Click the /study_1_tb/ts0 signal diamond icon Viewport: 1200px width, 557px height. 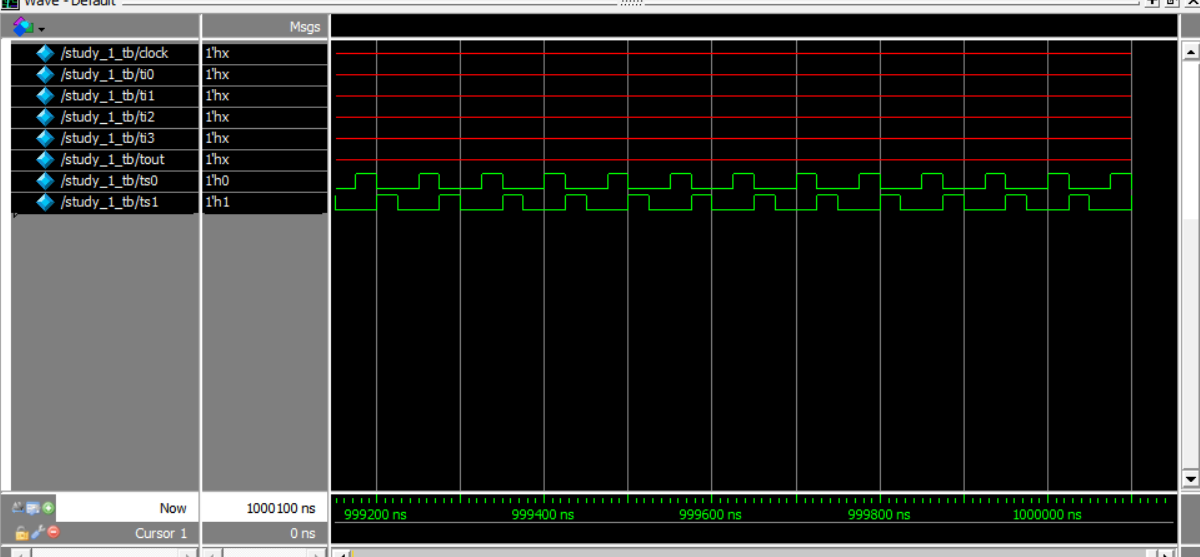[44, 181]
